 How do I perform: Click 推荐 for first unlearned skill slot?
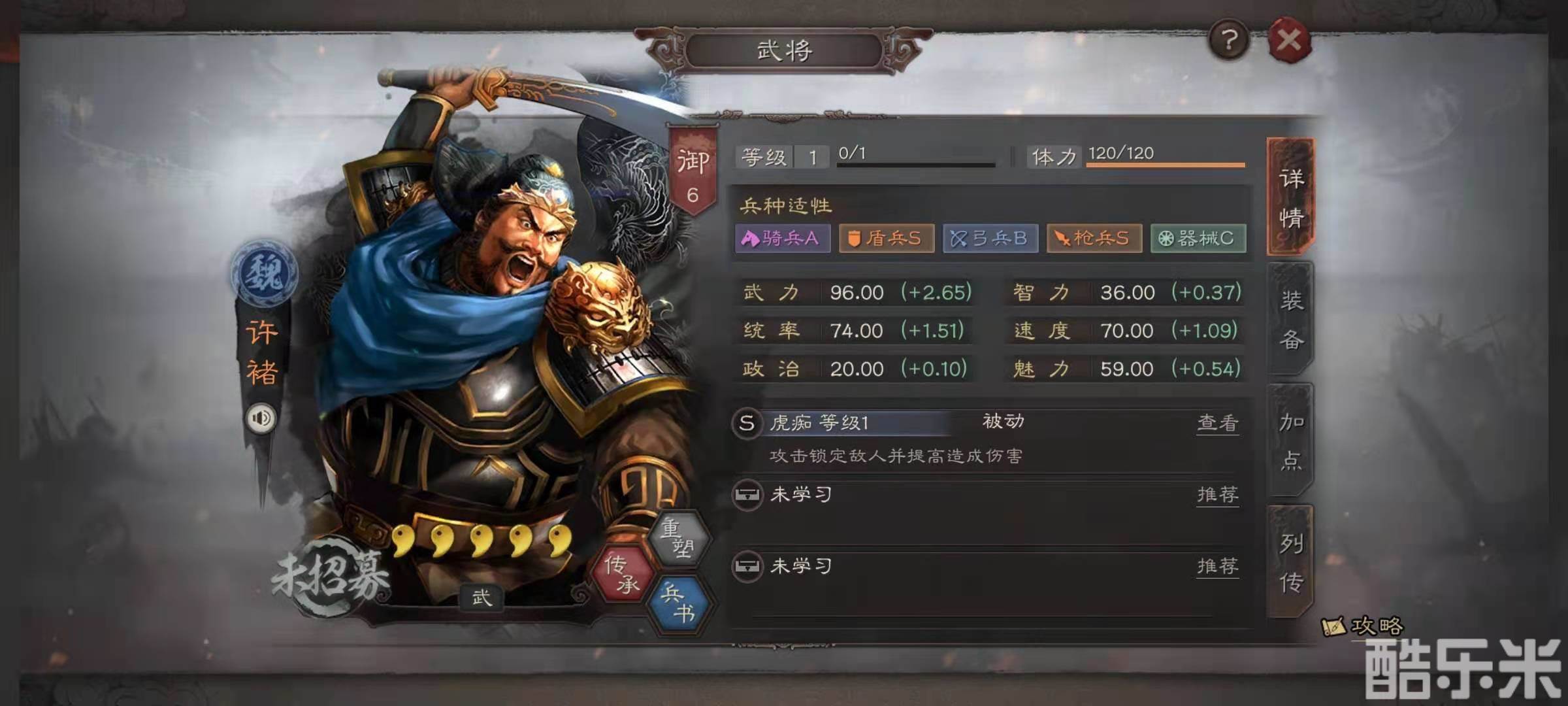click(1218, 495)
